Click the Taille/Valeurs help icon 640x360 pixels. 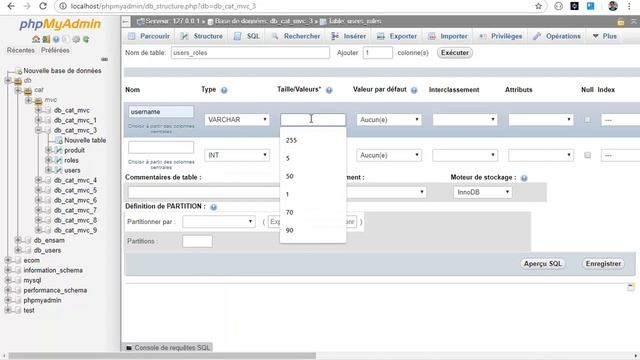(x=329, y=90)
